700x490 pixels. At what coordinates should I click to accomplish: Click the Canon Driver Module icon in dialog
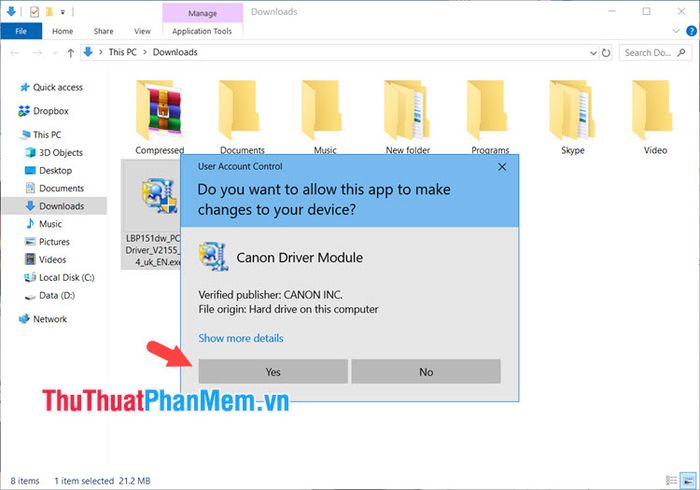coord(213,257)
